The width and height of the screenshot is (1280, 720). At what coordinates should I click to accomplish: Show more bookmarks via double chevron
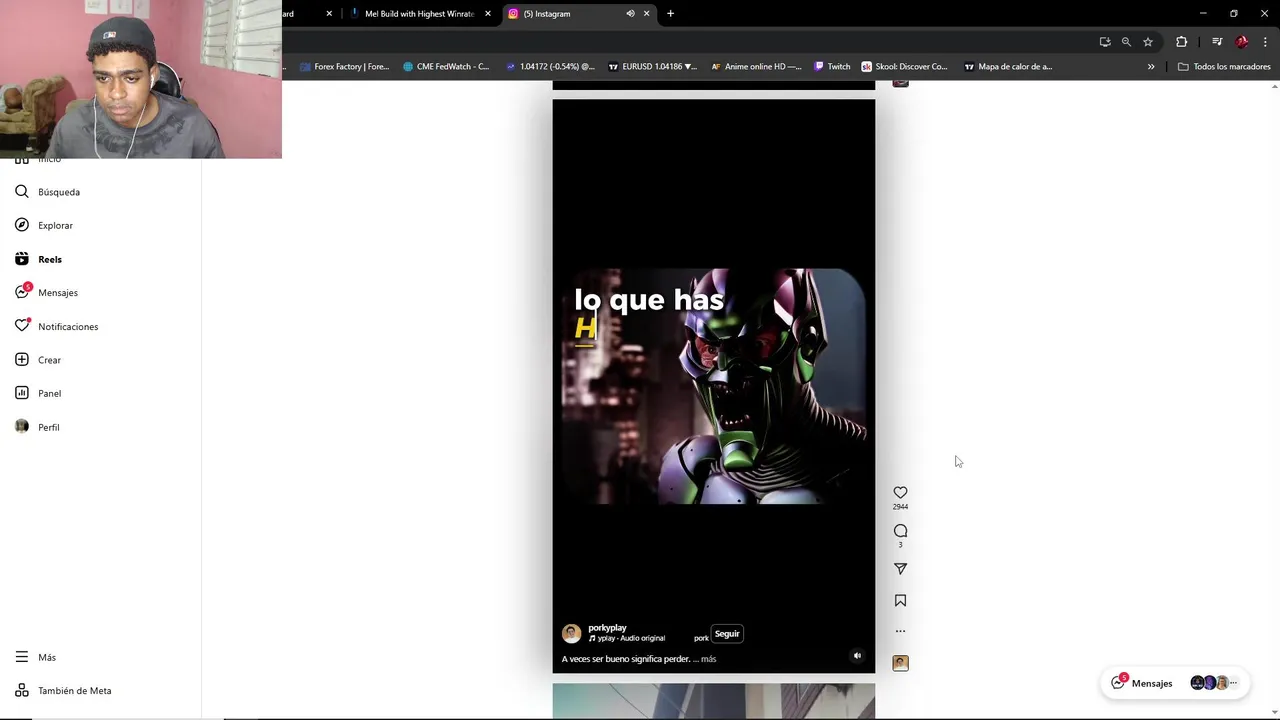coord(1151,67)
